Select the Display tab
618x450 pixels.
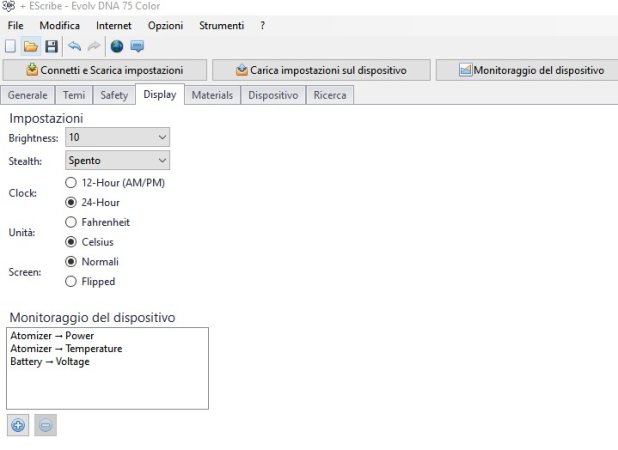(x=160, y=94)
